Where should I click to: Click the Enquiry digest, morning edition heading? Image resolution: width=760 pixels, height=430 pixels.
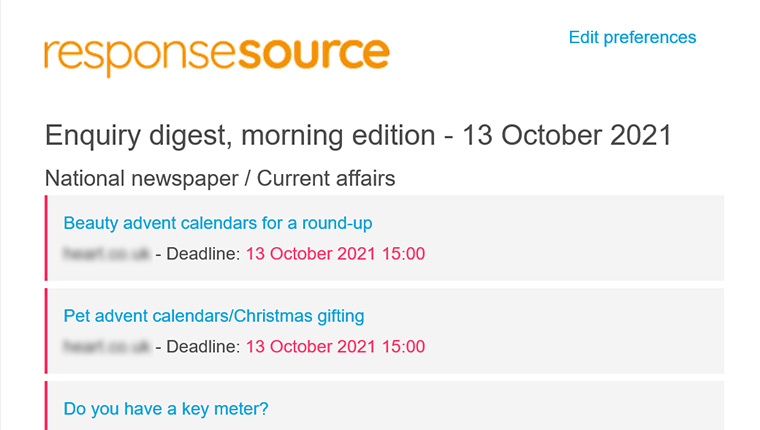coord(358,135)
